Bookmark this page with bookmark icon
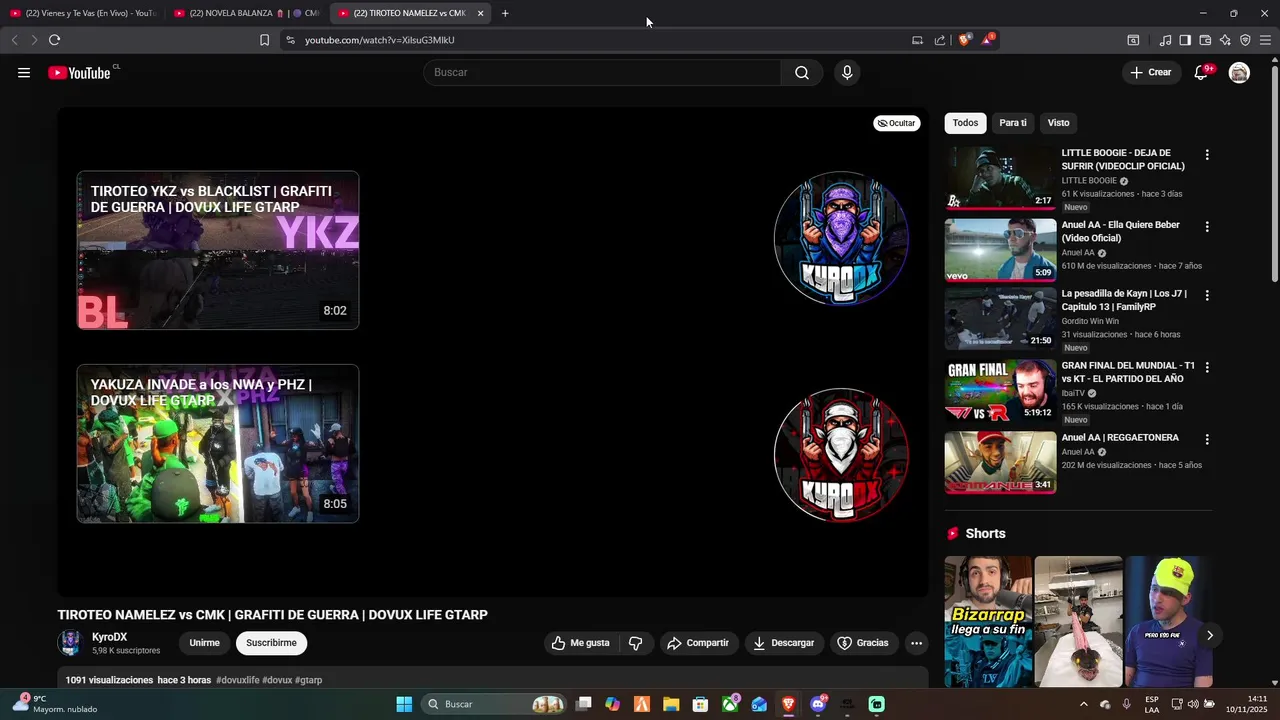The width and height of the screenshot is (1280, 720). coord(264,40)
